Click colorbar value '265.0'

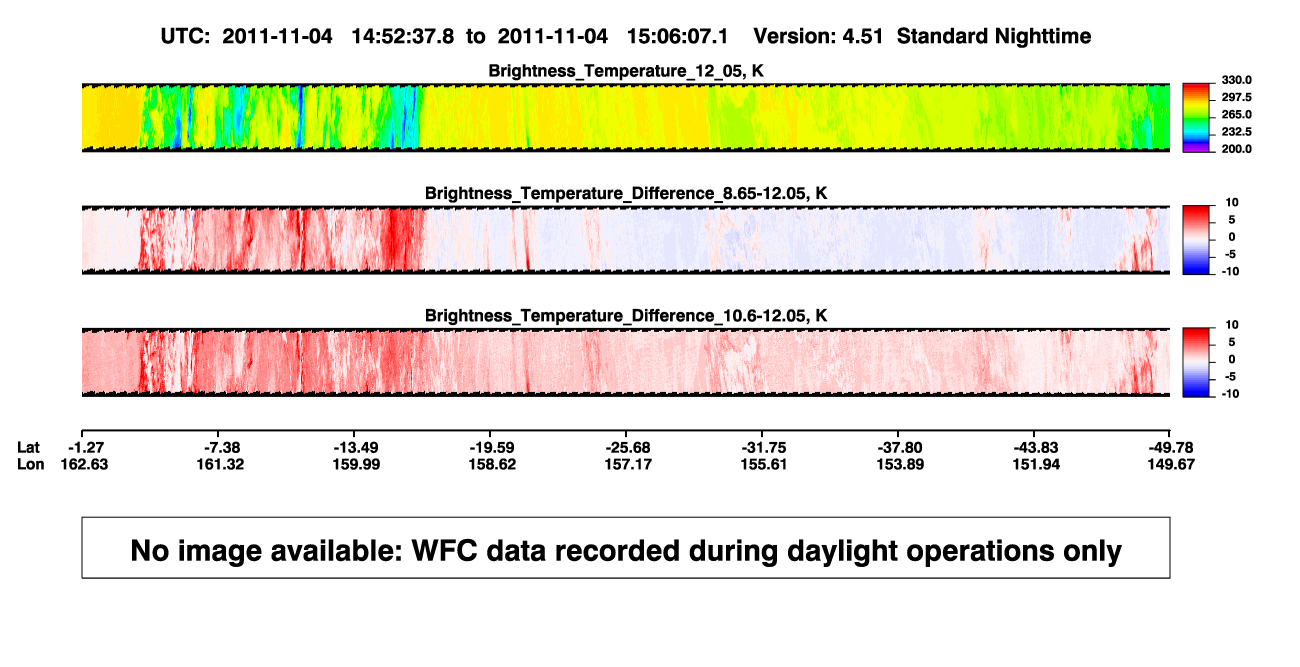tap(1237, 114)
